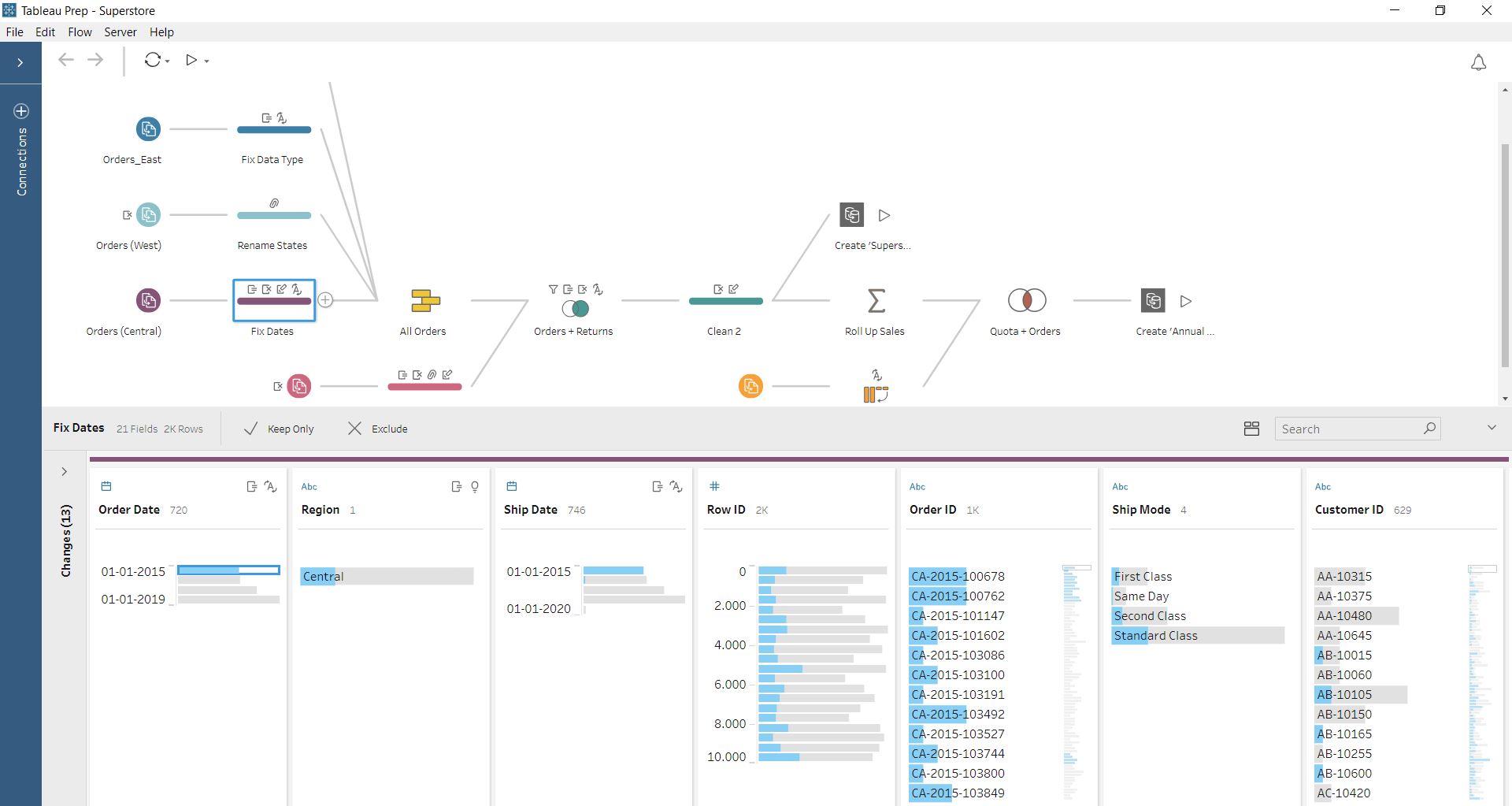The image size is (1512, 806).
Task: Change the Customer ID data type
Action: tap(1323, 487)
